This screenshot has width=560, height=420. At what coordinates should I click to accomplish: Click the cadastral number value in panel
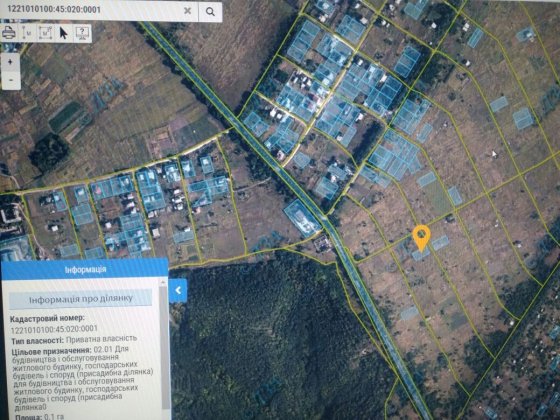click(x=54, y=329)
